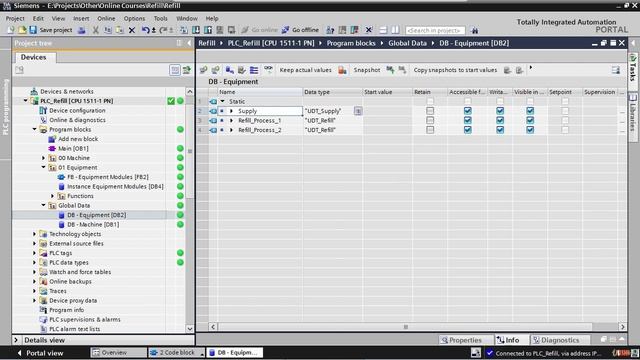Expand the Functions folder
The height and width of the screenshot is (360, 640).
pos(53,196)
